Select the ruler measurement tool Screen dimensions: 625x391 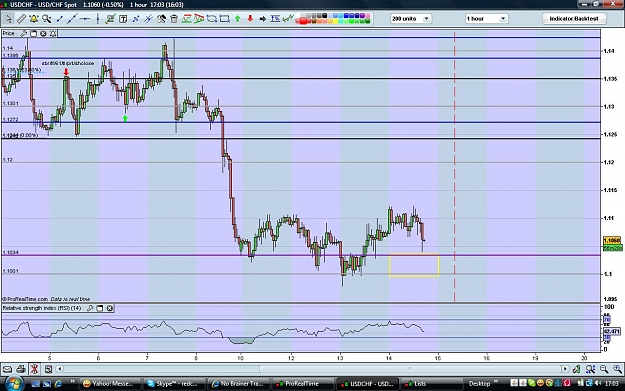pos(21,18)
